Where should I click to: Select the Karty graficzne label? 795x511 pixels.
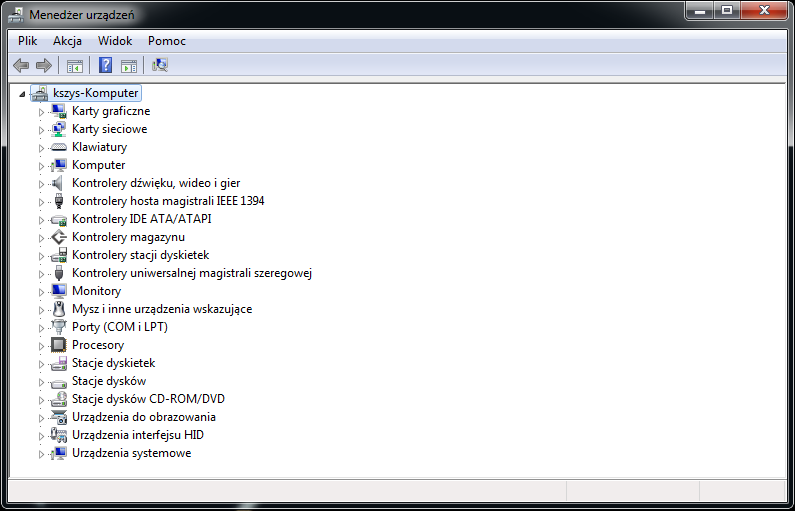111,111
